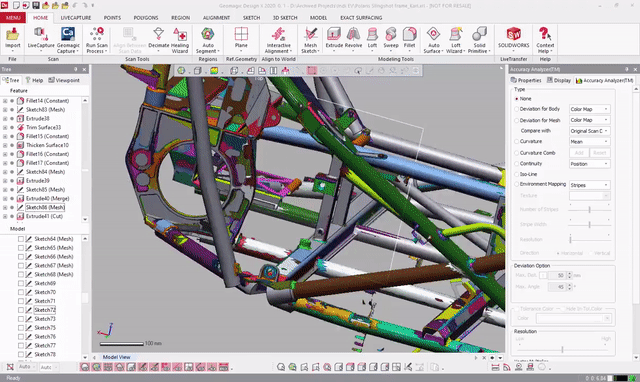640x382 pixels.
Task: Choose the Revolve modeling tool
Action: click(x=353, y=40)
